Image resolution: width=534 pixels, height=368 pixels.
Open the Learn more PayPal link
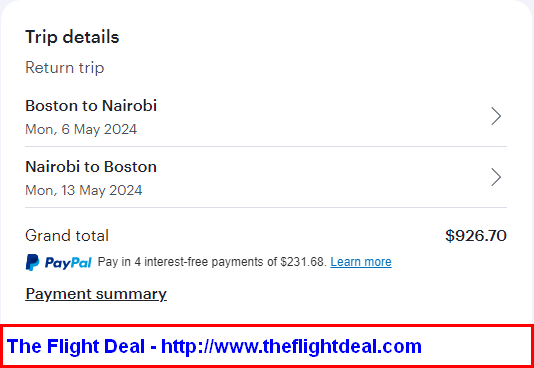coord(361,262)
